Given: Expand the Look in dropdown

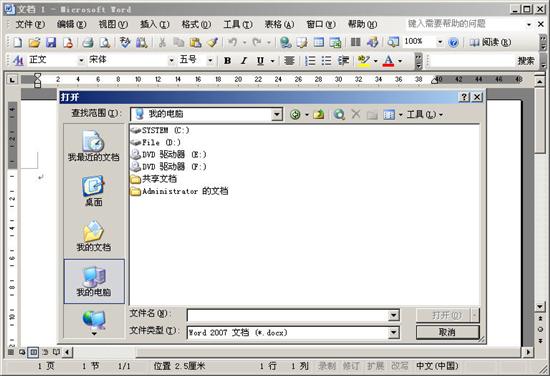Looking at the screenshot, I should coord(277,114).
